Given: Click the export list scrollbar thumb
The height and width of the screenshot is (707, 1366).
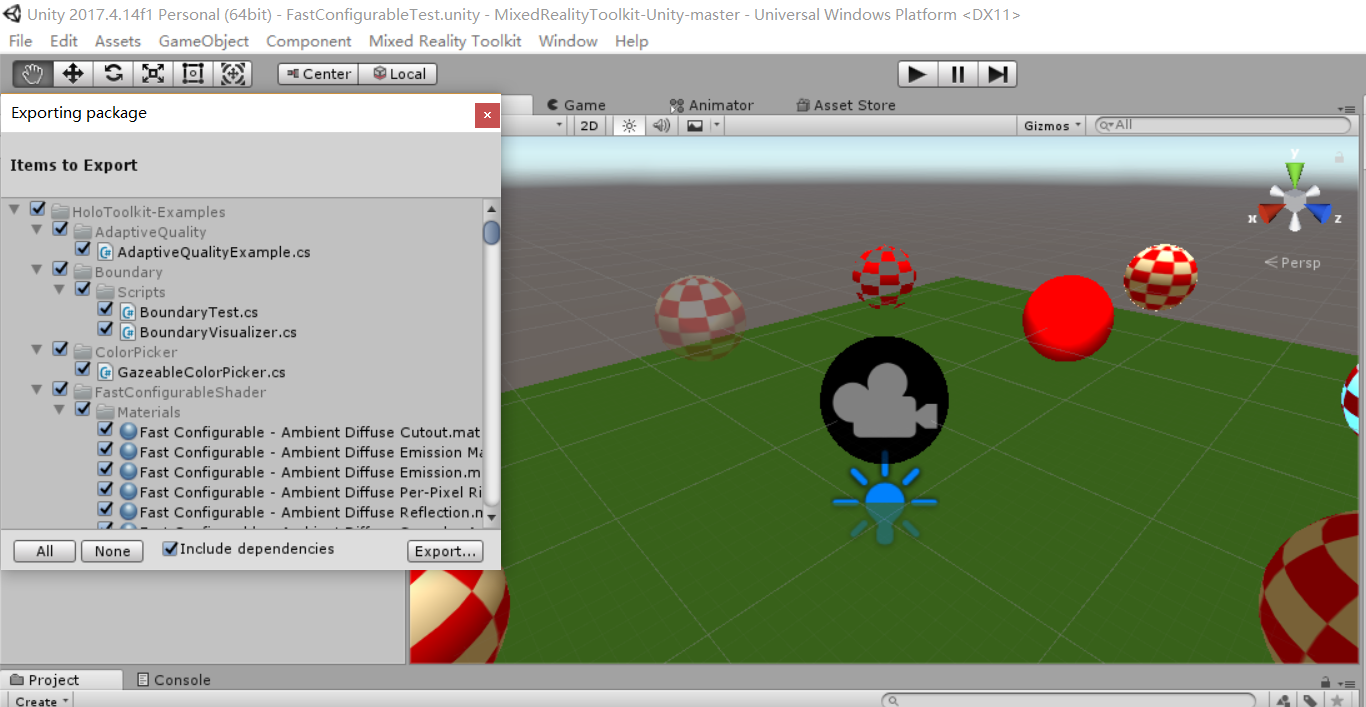Looking at the screenshot, I should (491, 232).
